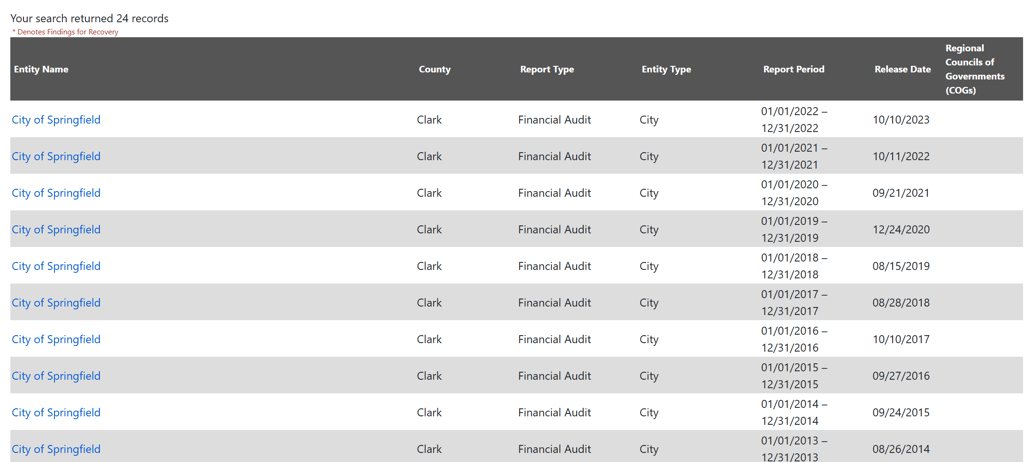Click the Entity Type column header

point(666,69)
